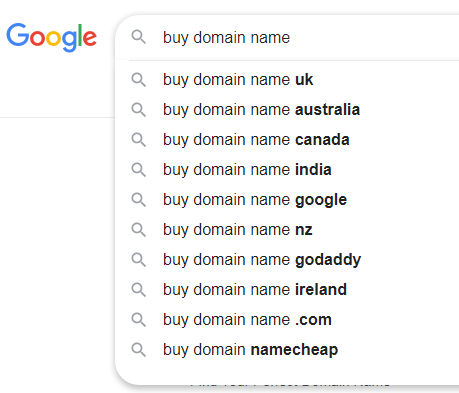The width and height of the screenshot is (459, 393).
Task: Click magnifier icon beside 'uk' suggestion
Action: click(138, 80)
